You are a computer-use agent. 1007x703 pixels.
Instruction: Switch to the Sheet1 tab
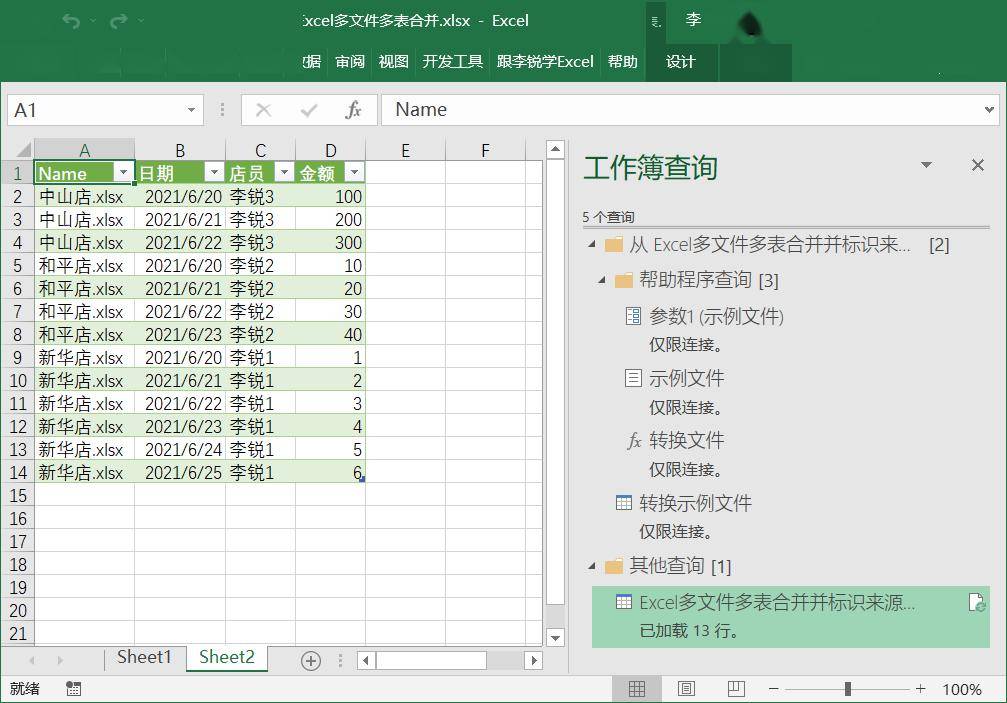144,657
